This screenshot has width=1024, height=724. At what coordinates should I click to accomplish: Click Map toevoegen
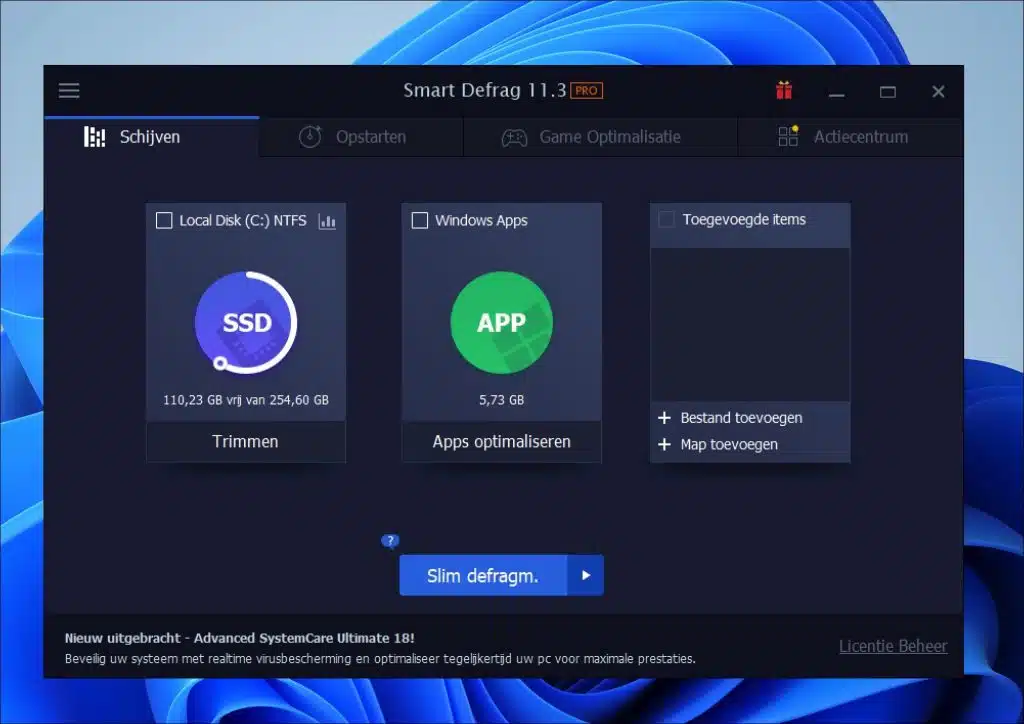tap(729, 445)
